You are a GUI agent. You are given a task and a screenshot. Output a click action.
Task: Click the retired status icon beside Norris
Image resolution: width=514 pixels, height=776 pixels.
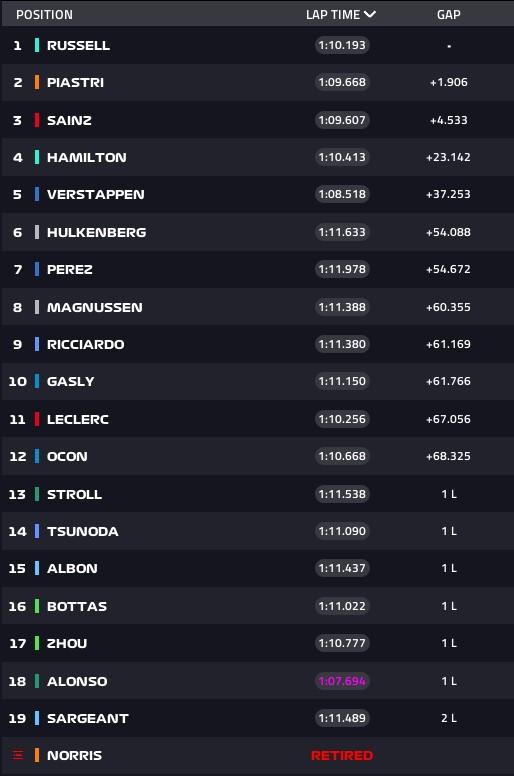click(18, 755)
